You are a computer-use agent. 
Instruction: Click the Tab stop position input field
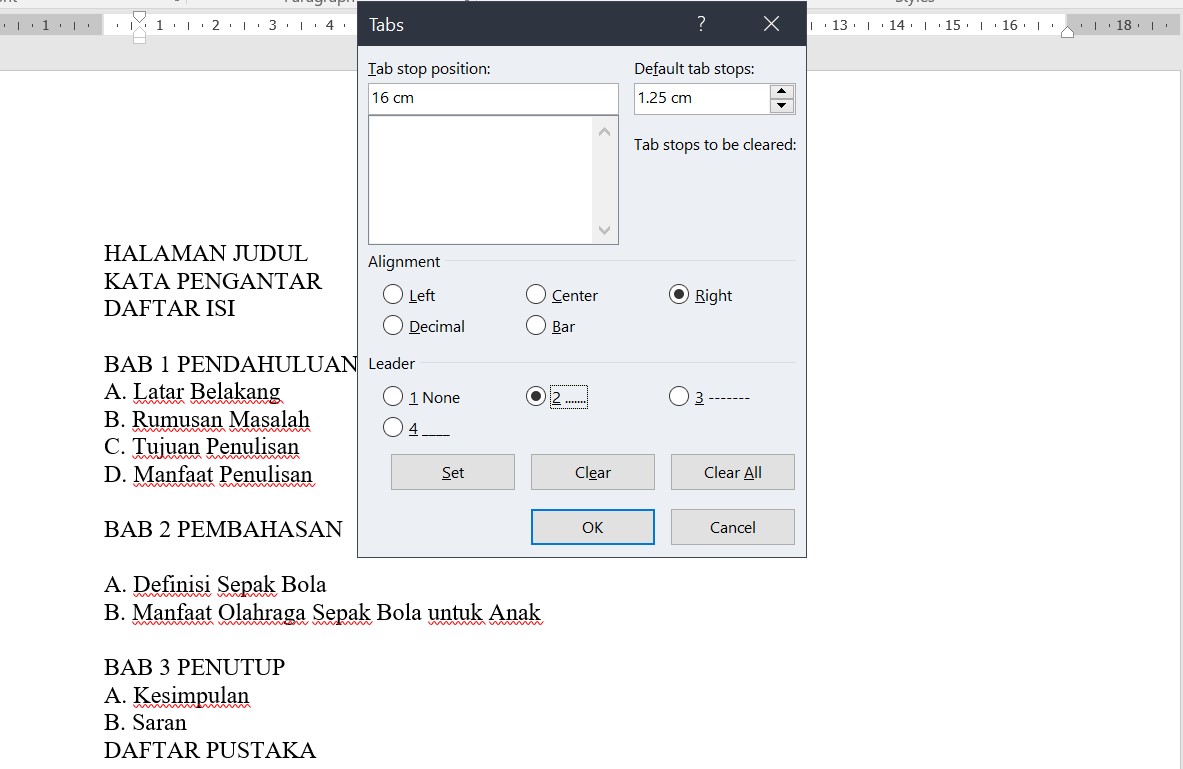493,98
